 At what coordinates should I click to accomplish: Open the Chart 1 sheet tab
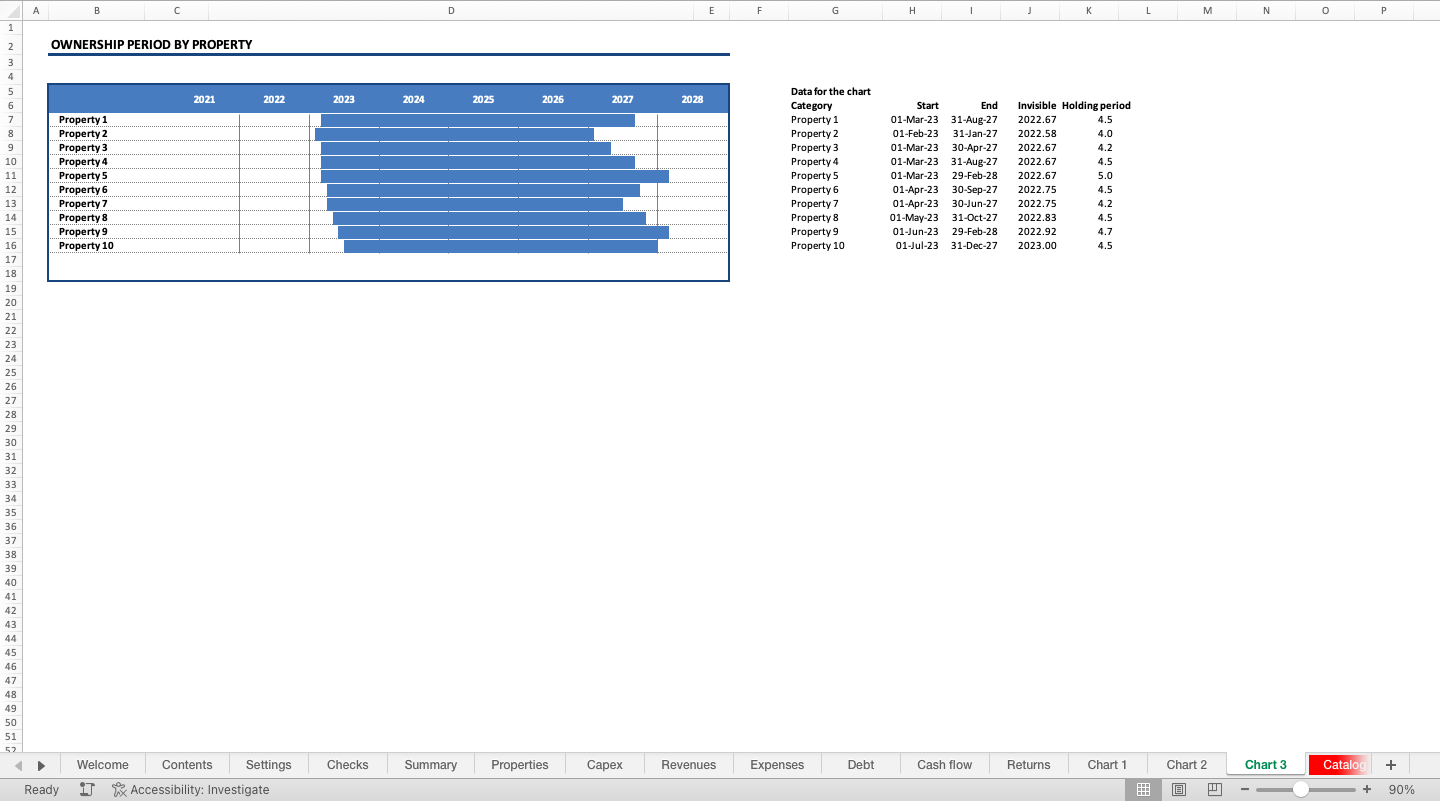[x=1107, y=764]
